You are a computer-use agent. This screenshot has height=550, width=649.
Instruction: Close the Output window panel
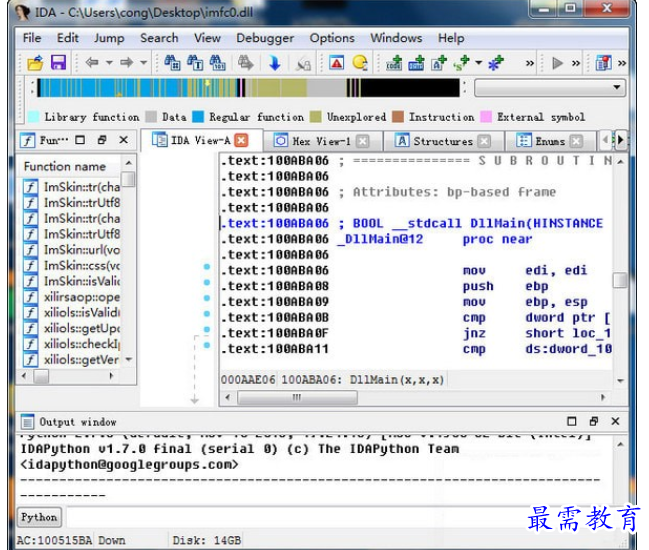click(x=615, y=421)
